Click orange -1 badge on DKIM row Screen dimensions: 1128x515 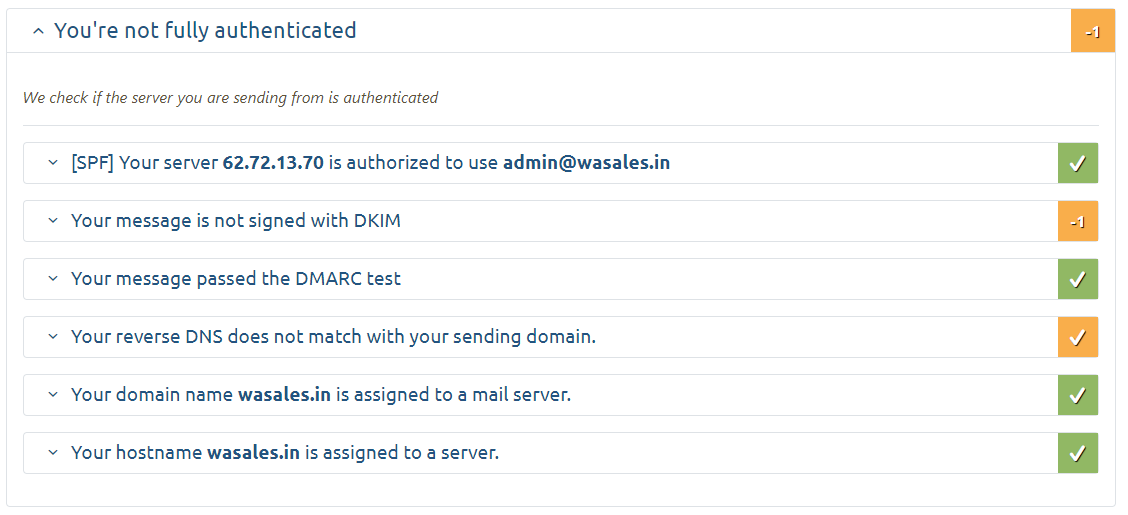pos(1077,221)
